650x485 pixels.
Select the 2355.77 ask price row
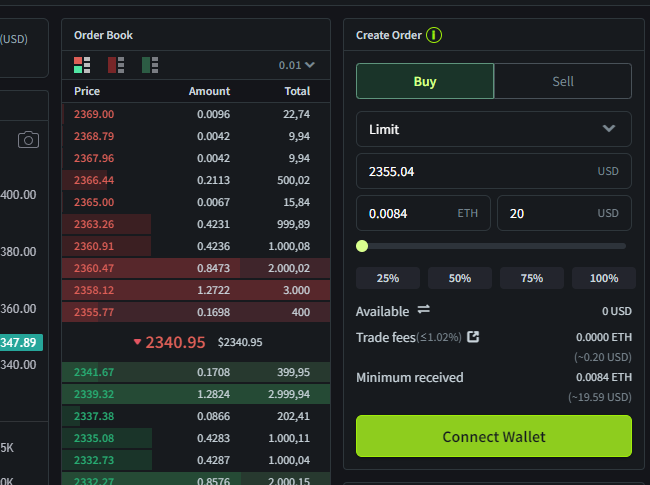(196, 312)
